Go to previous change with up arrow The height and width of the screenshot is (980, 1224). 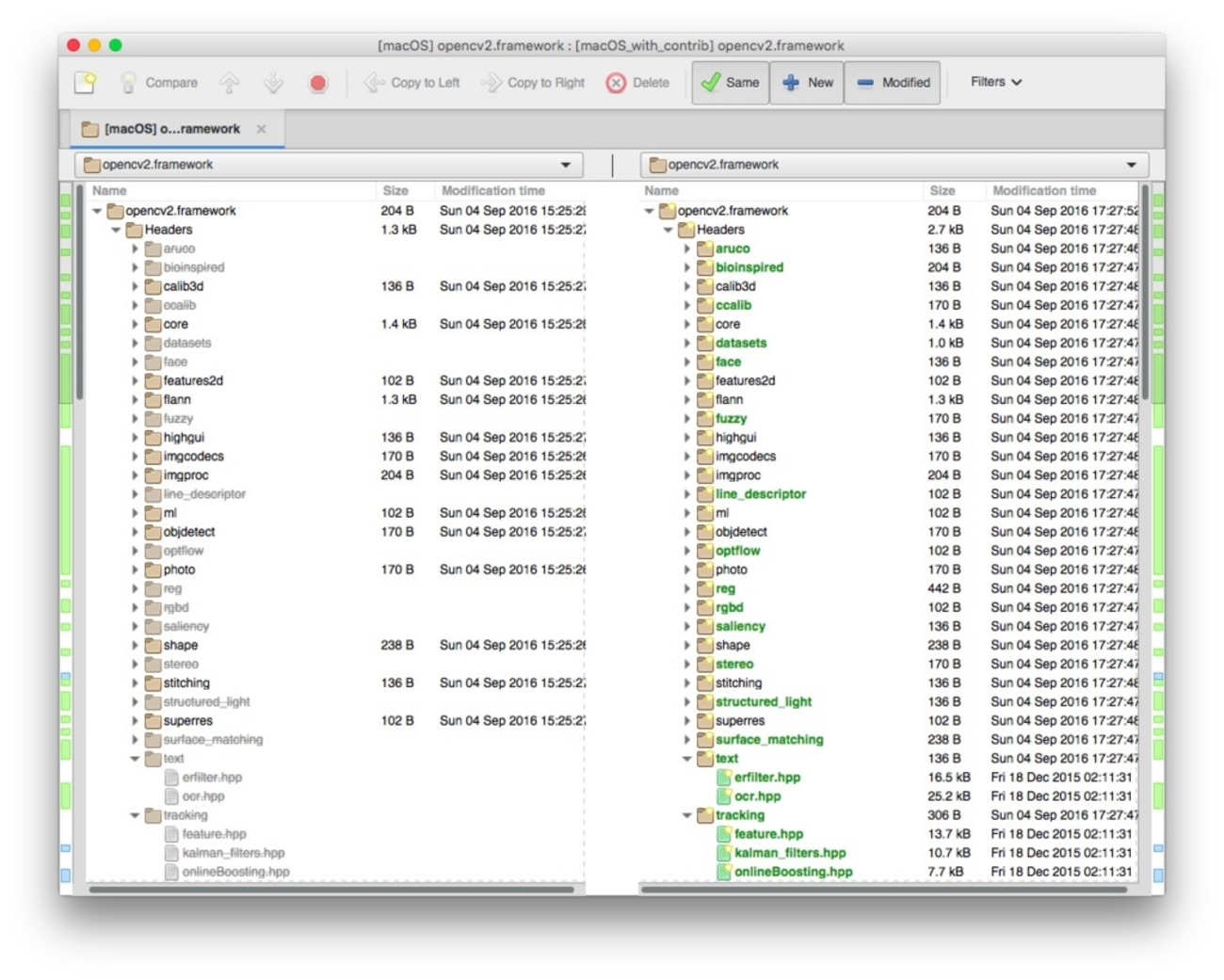click(229, 83)
